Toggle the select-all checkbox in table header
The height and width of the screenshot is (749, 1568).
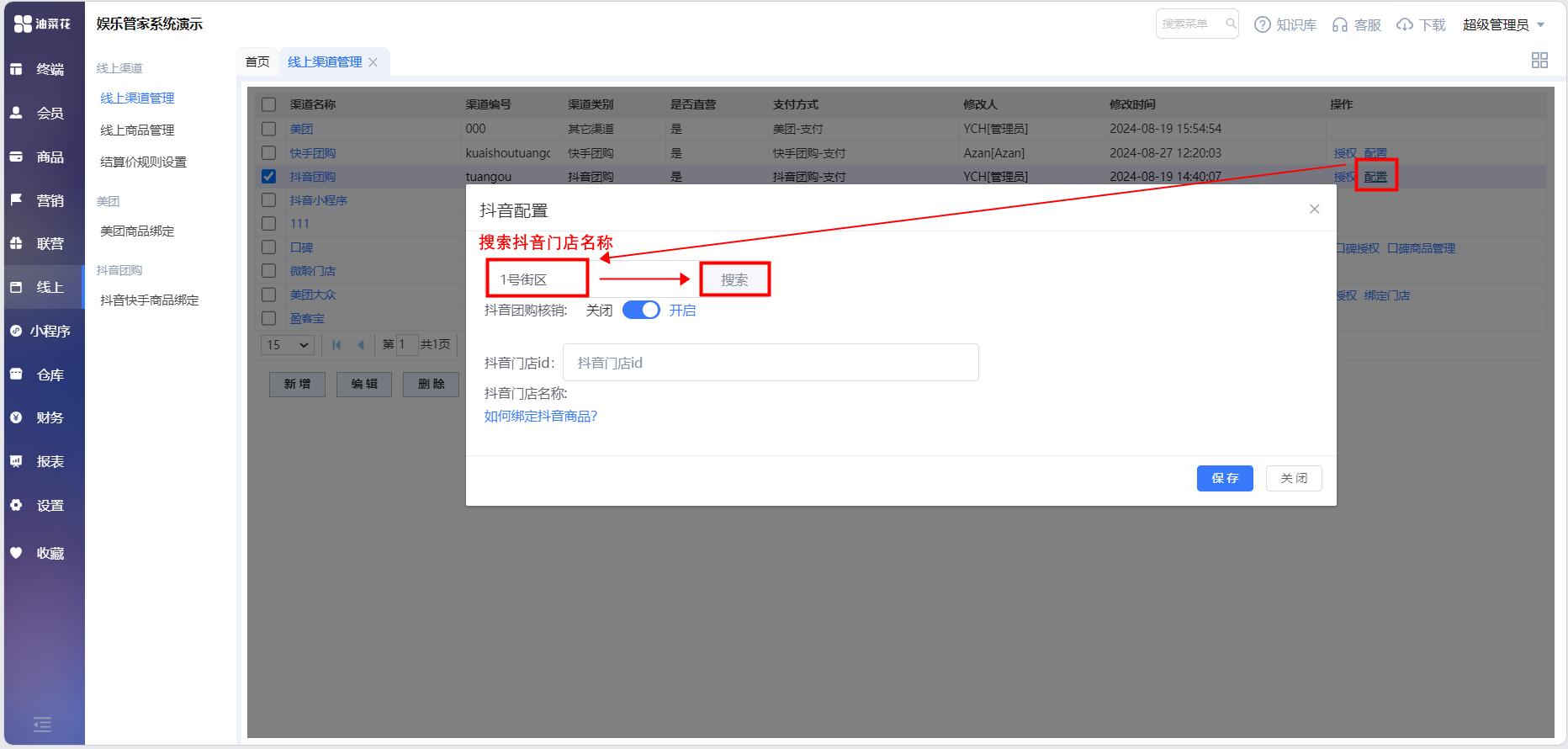268,104
